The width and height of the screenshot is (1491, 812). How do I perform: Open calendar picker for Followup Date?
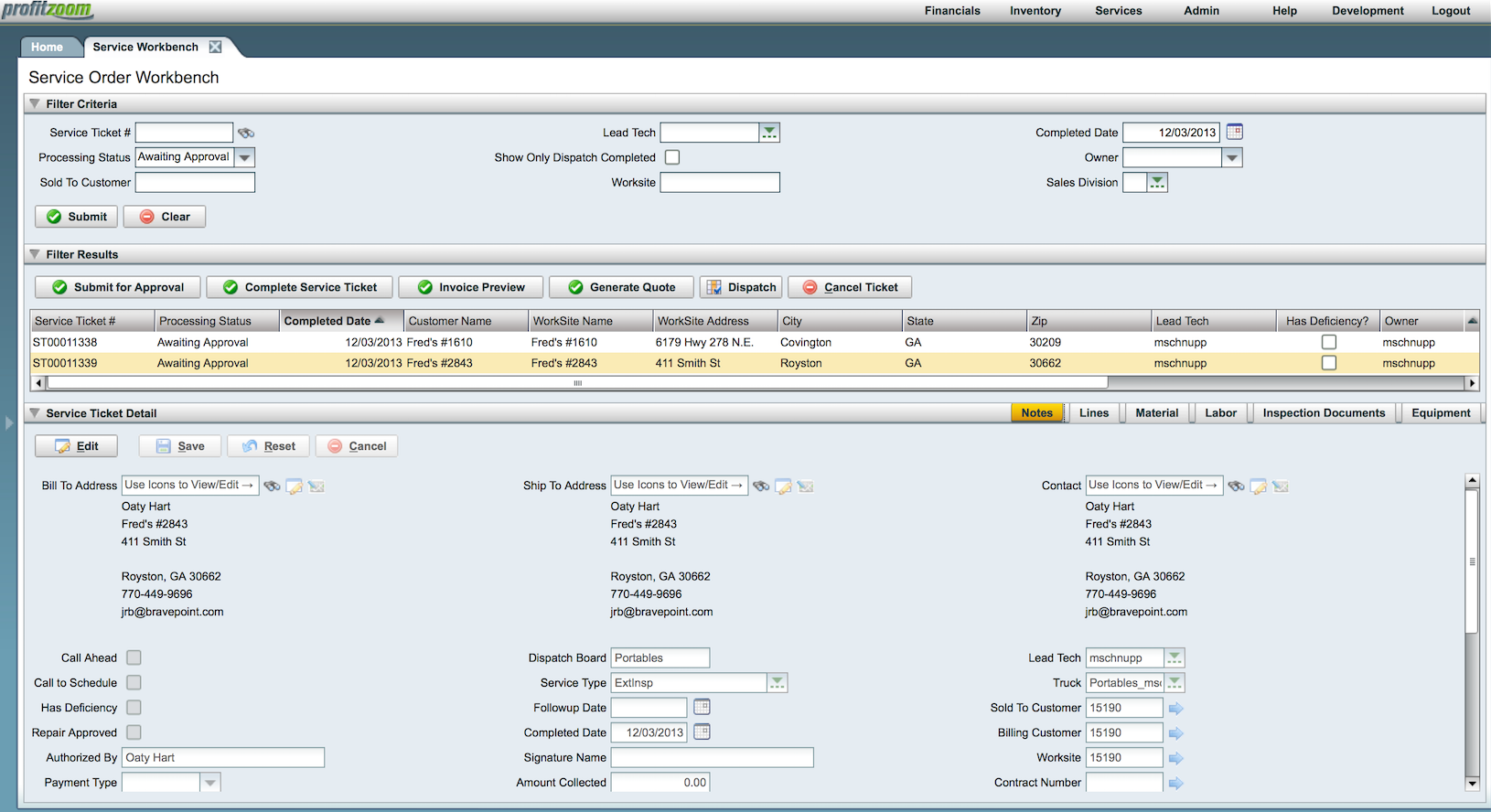pyautogui.click(x=702, y=707)
